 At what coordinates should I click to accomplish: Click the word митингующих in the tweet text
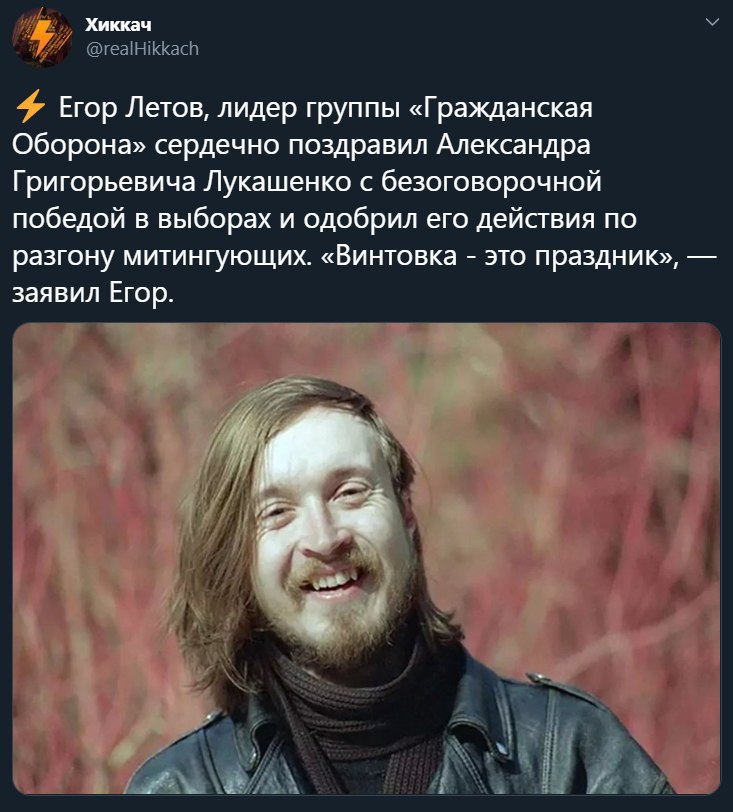(215, 257)
